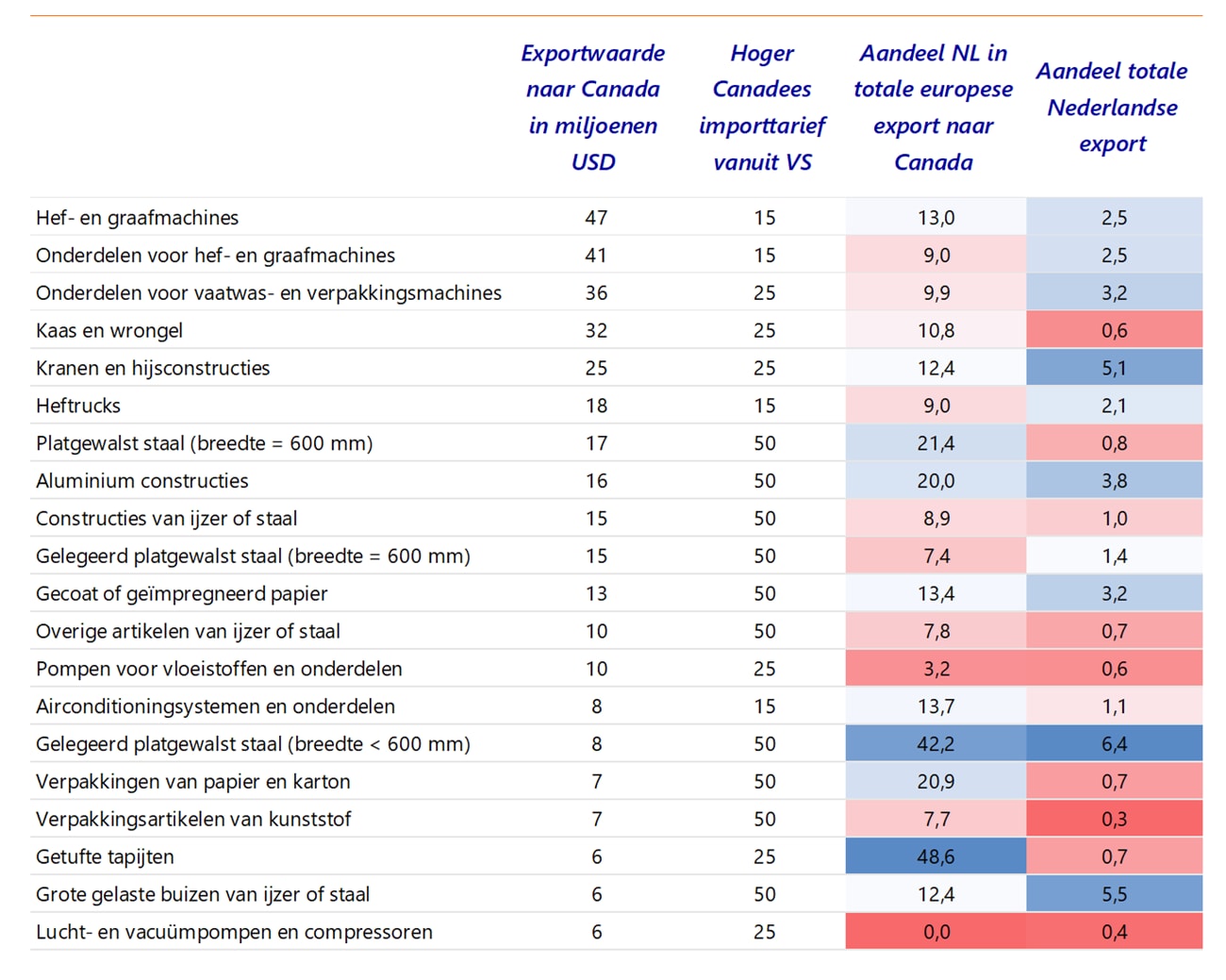Click the blue 5,1 cell for Kranen

[1114, 368]
